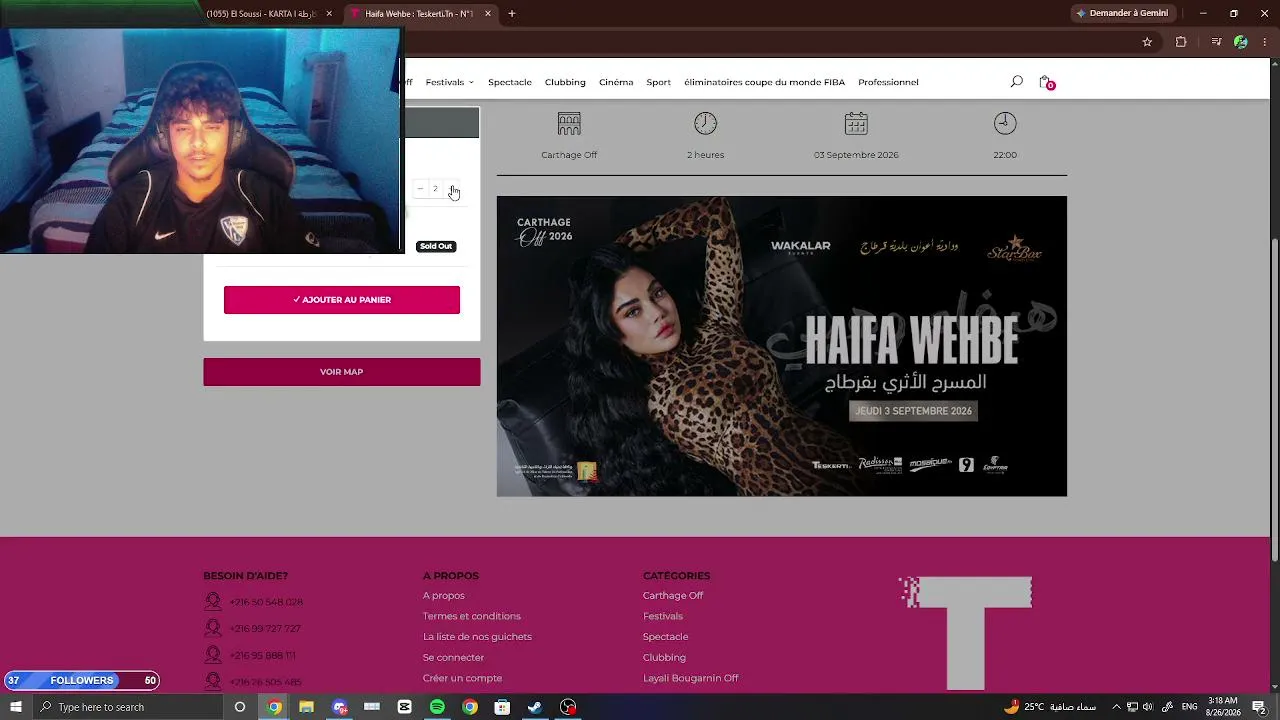Call the +216 50 548 028 number
The height and width of the screenshot is (720, 1280).
266,602
